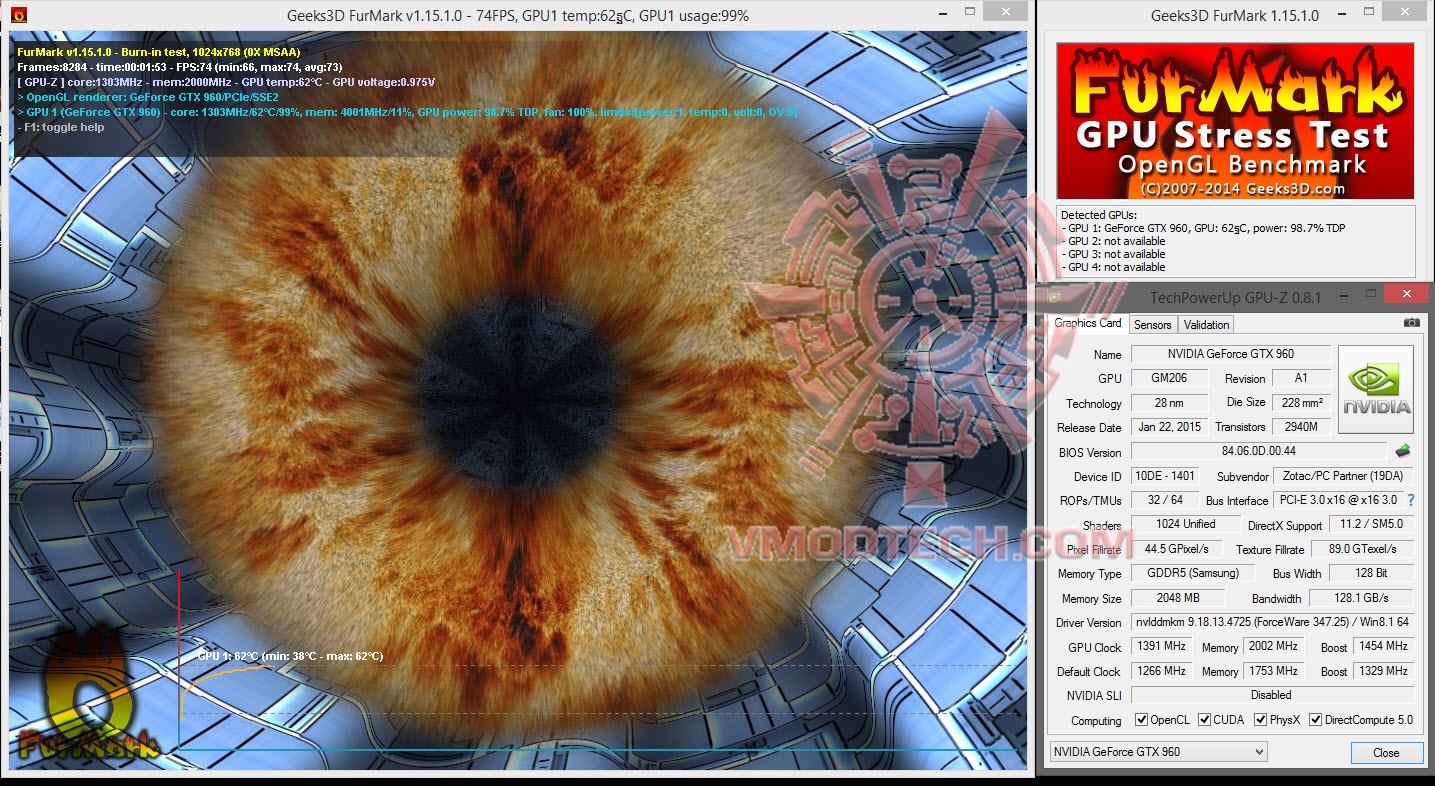Screen dimensions: 1435x786
Task: Click the 'GPU 1: 62°C' temperature graph label
Action: [290, 656]
